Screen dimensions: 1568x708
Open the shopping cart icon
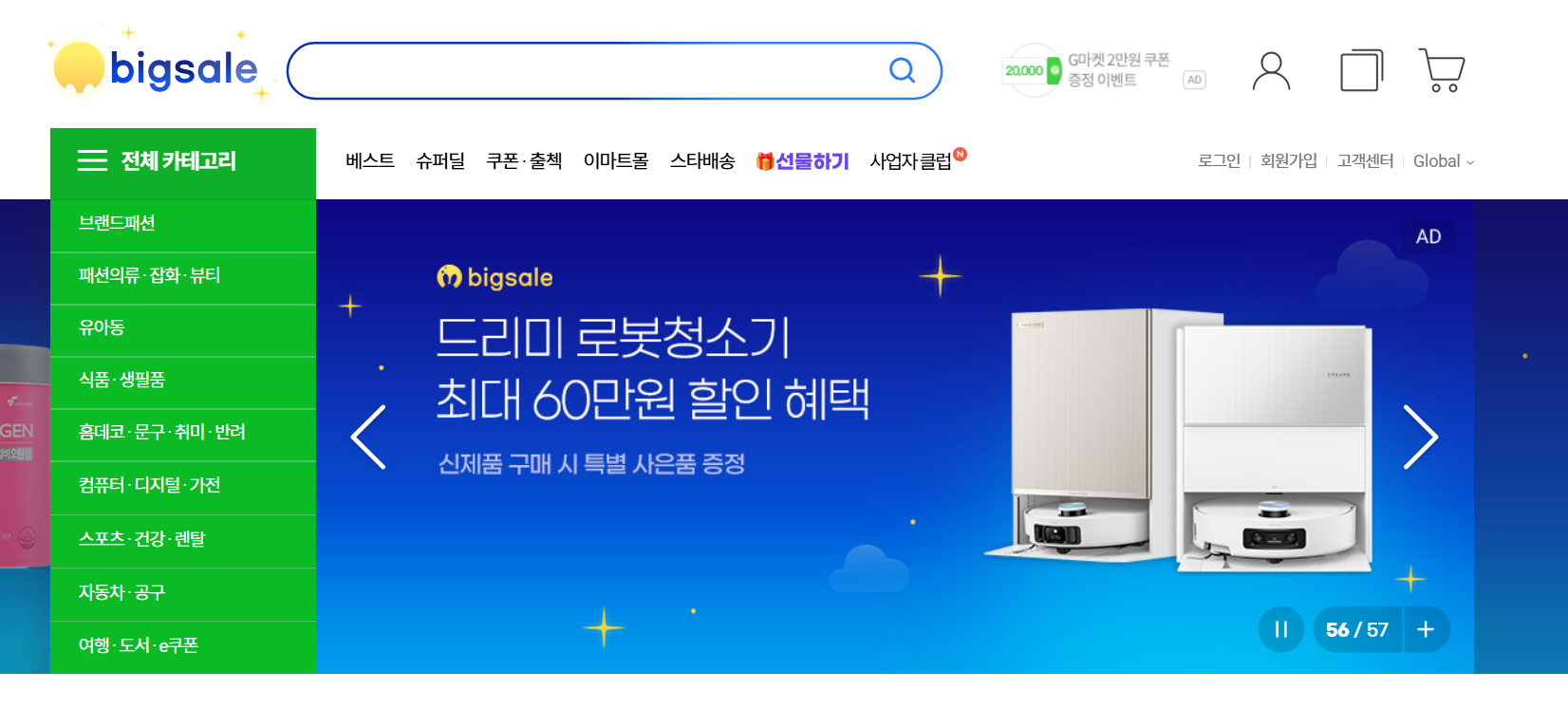(x=1442, y=70)
